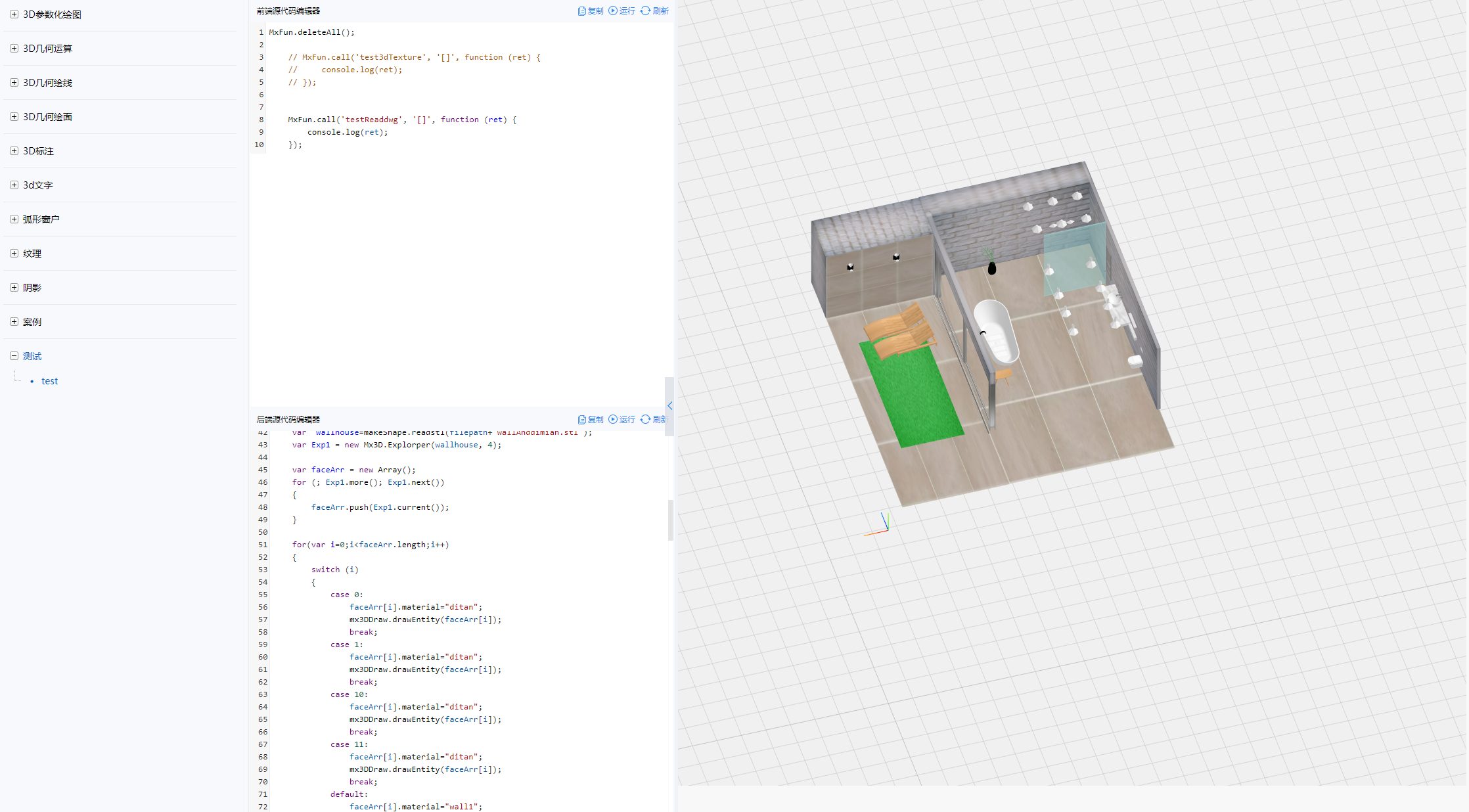Image resolution: width=1469 pixels, height=812 pixels.
Task: Expand the 3D标注 tree node
Action: pyautogui.click(x=14, y=151)
